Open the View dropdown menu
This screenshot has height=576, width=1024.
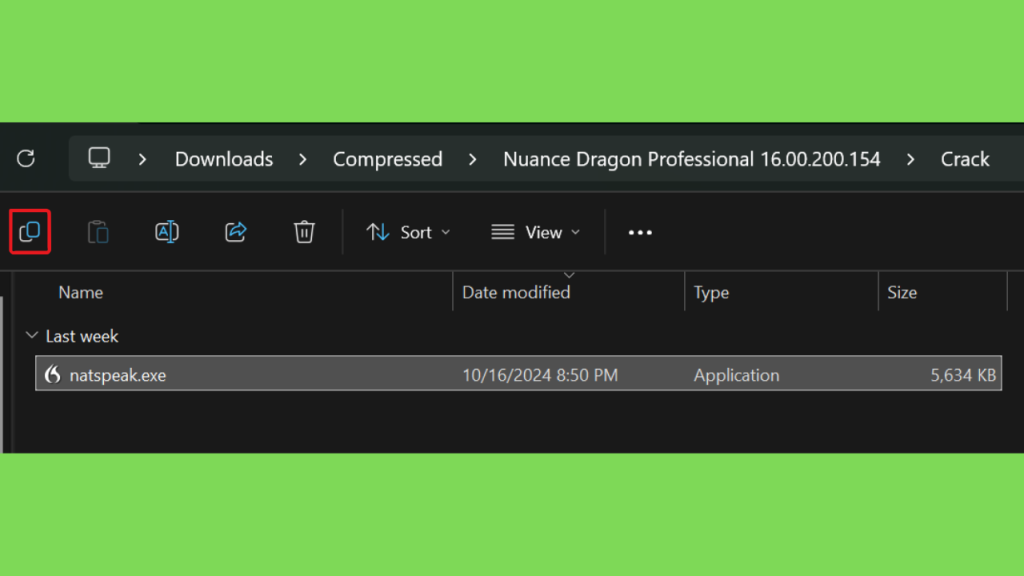click(536, 232)
